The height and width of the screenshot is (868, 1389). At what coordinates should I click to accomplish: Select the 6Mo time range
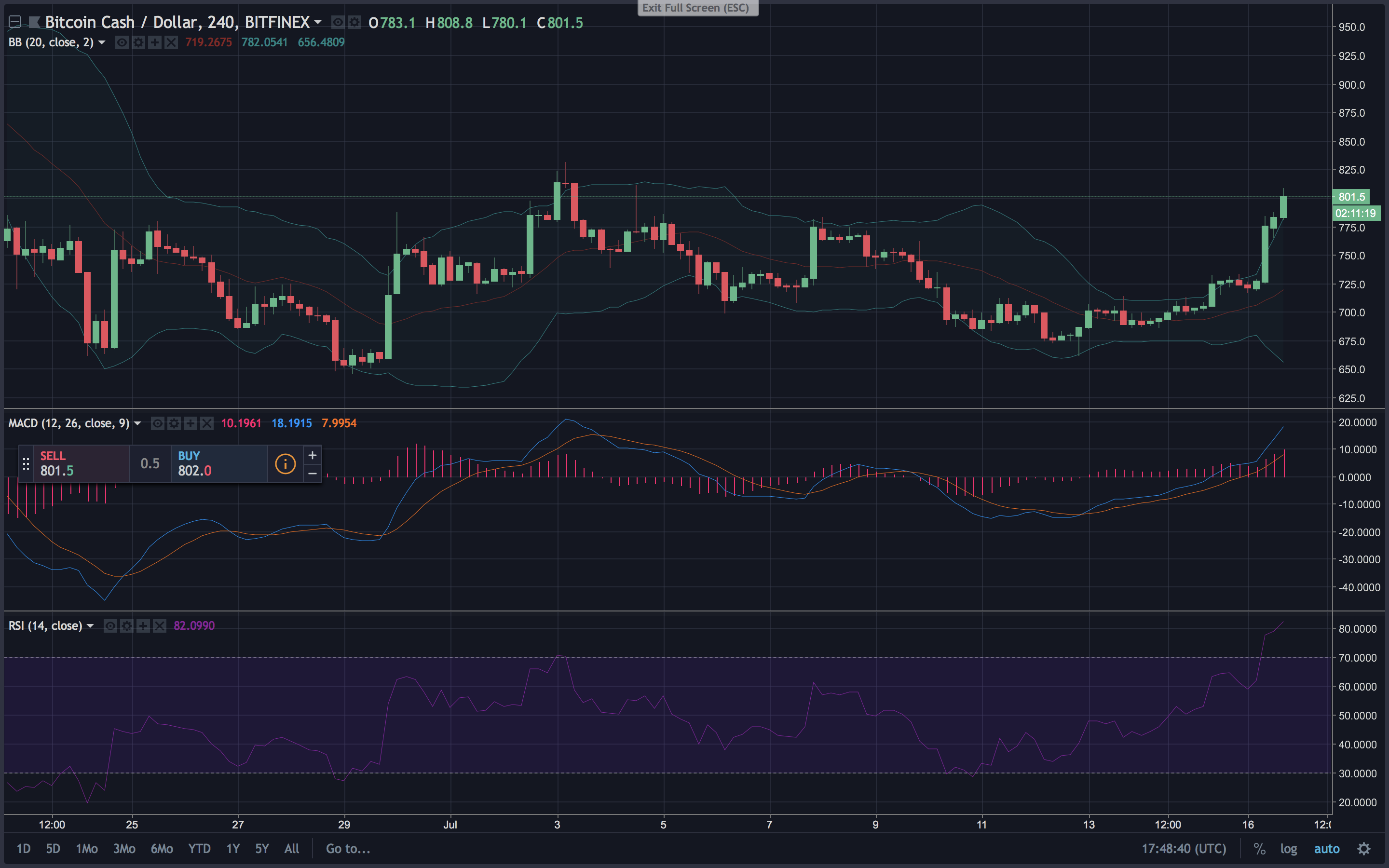point(162,849)
